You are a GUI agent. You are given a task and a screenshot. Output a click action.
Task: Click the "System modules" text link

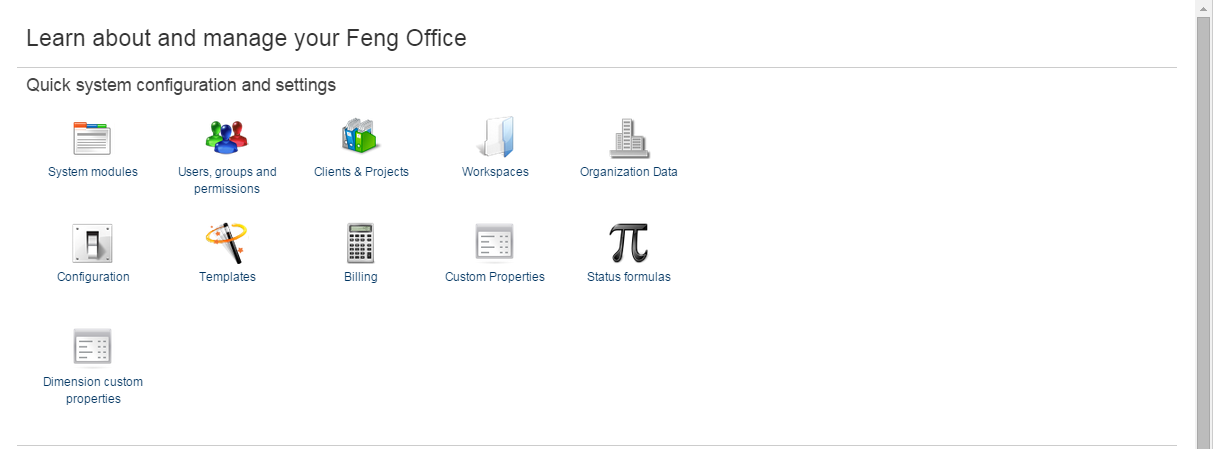coord(93,172)
